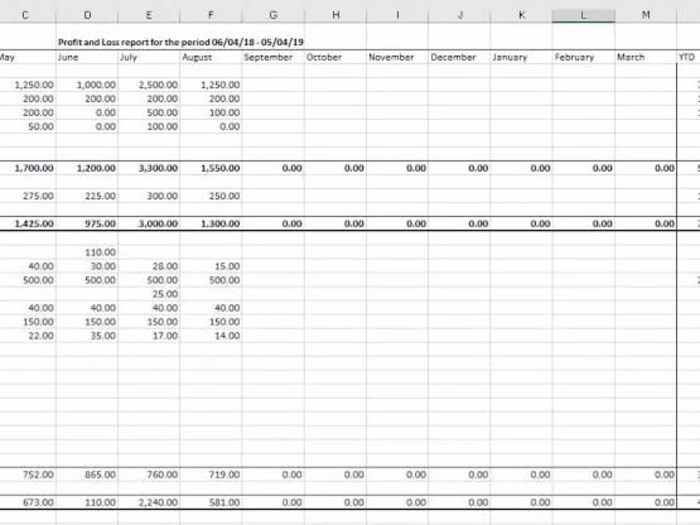Select the 275.00 cell
The height and width of the screenshot is (525, 700).
[28, 196]
